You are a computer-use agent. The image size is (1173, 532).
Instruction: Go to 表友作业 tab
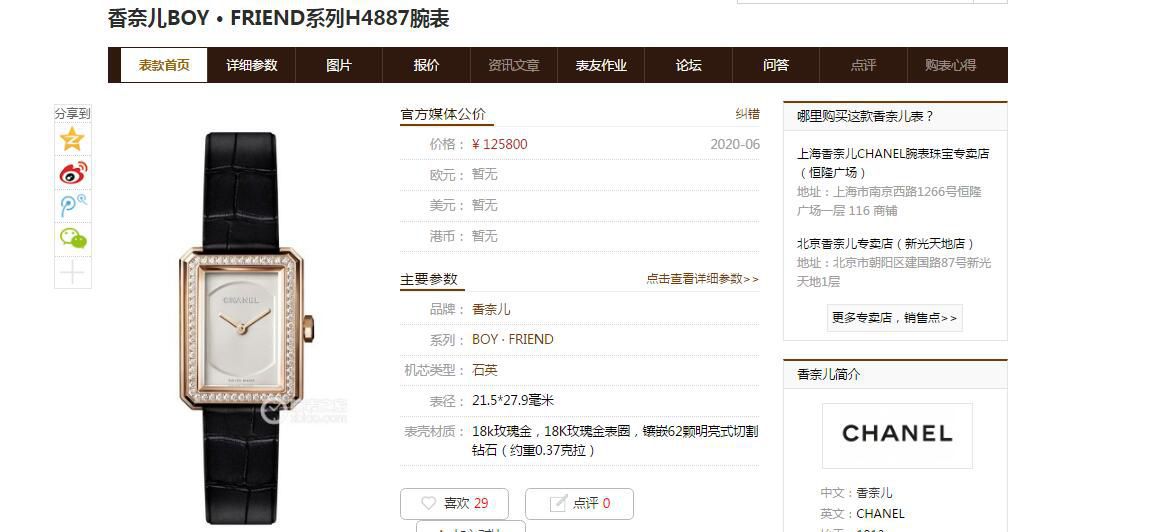[x=601, y=65]
